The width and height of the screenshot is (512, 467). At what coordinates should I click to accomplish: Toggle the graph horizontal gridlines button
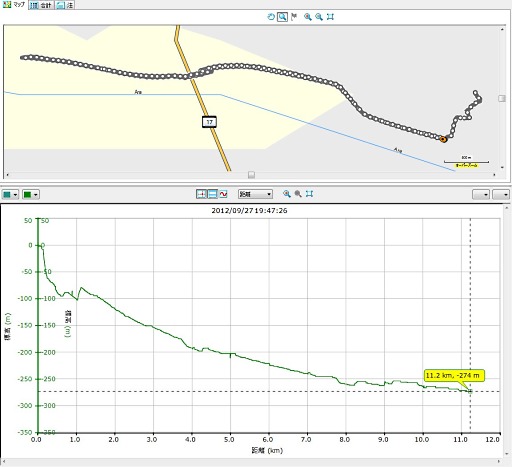coord(212,194)
